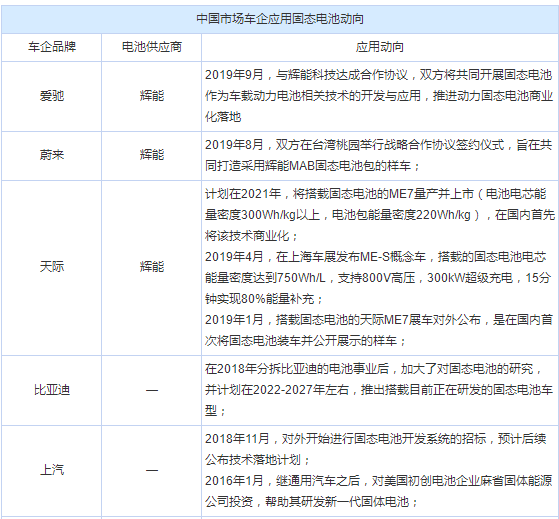This screenshot has width=559, height=519.
Task: Click 辉能 supplier cell in 蔚来 row
Action: 152,155
